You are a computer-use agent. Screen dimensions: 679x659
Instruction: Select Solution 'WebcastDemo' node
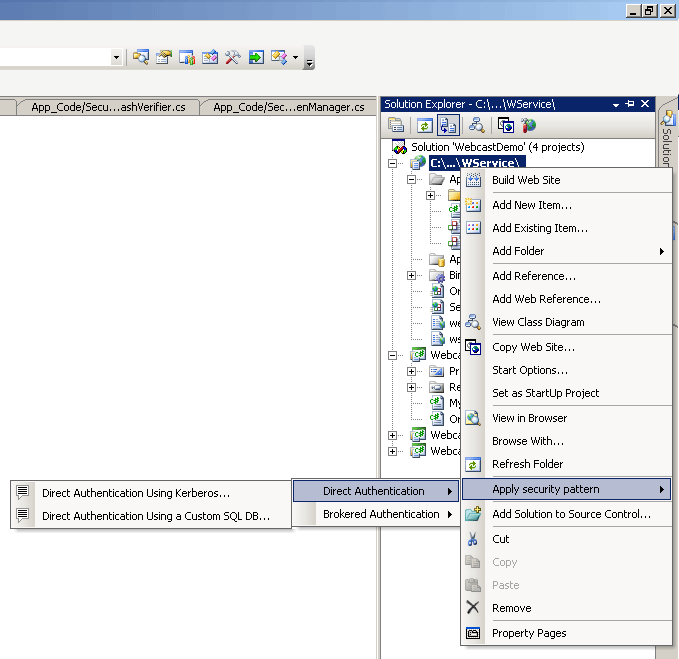pos(498,147)
